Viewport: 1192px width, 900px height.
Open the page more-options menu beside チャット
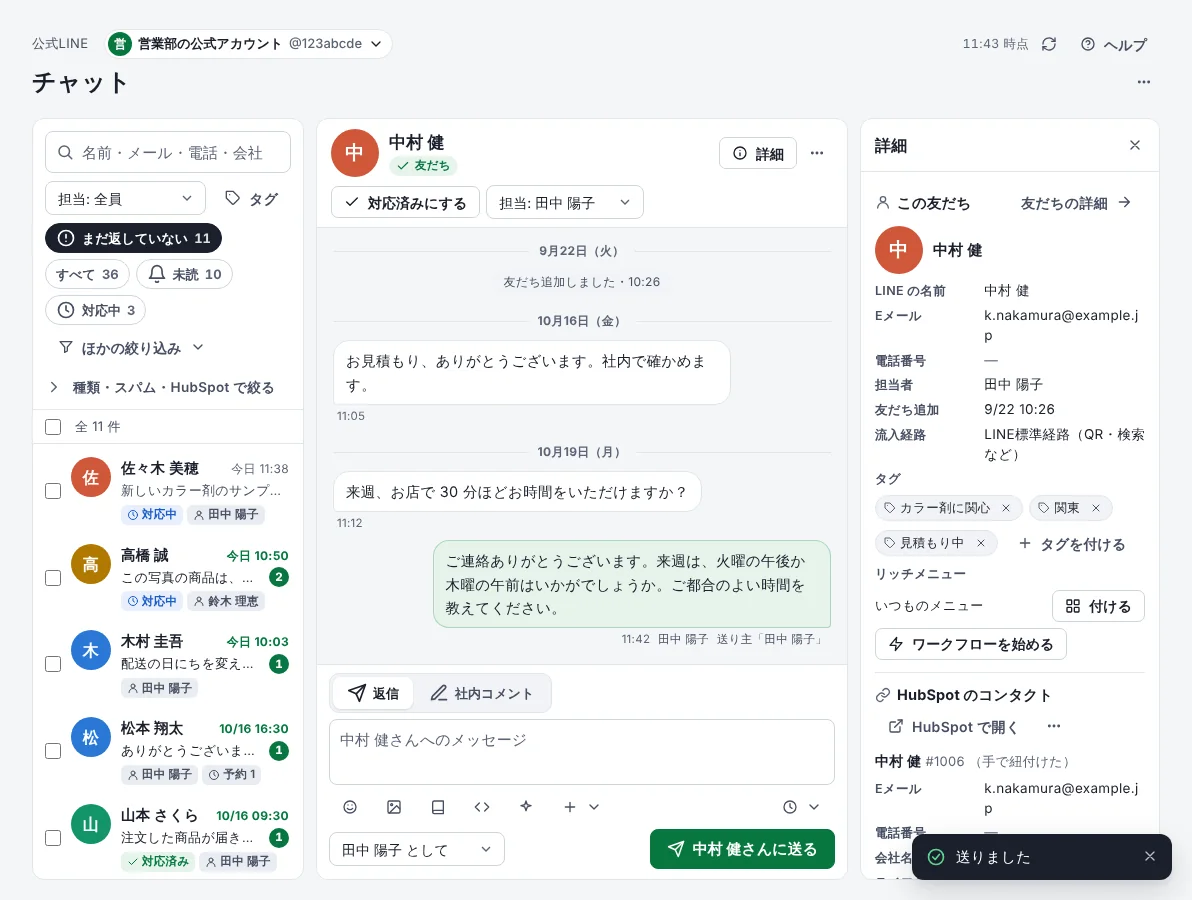pyautogui.click(x=1143, y=82)
